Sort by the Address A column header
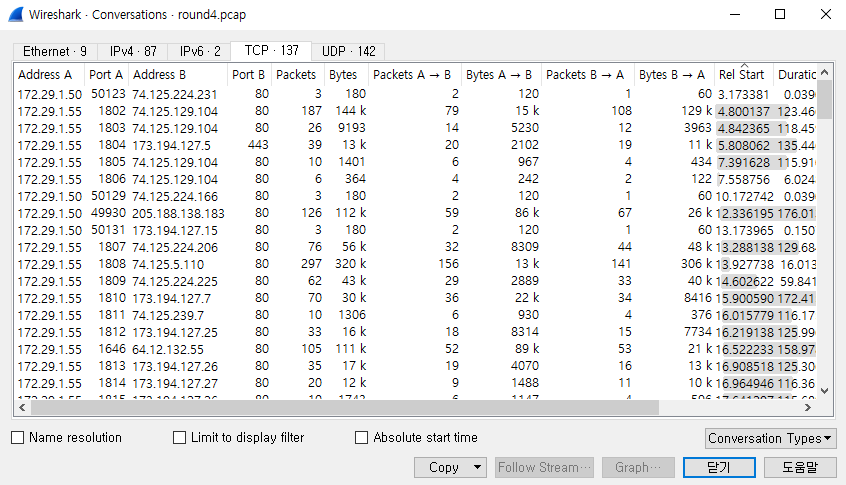The image size is (846, 485). click(49, 74)
